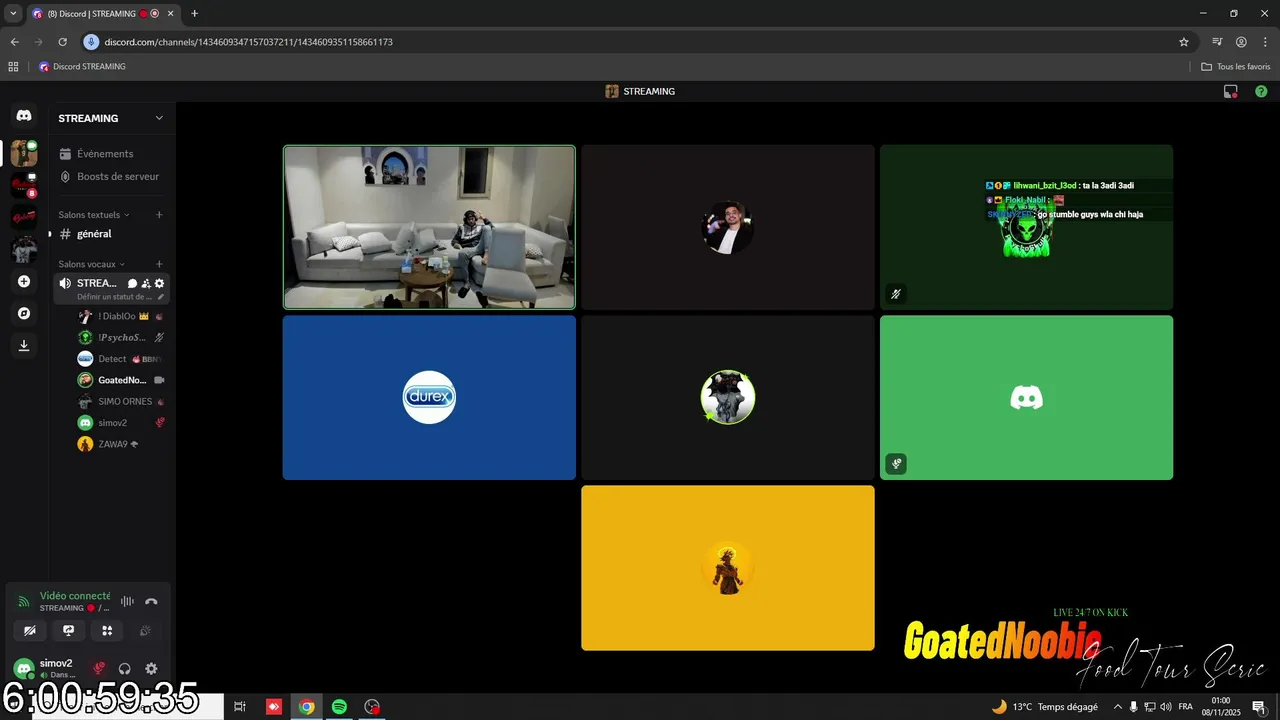The image size is (1280, 720).
Task: Open Discord direct messages home icon
Action: (24, 116)
